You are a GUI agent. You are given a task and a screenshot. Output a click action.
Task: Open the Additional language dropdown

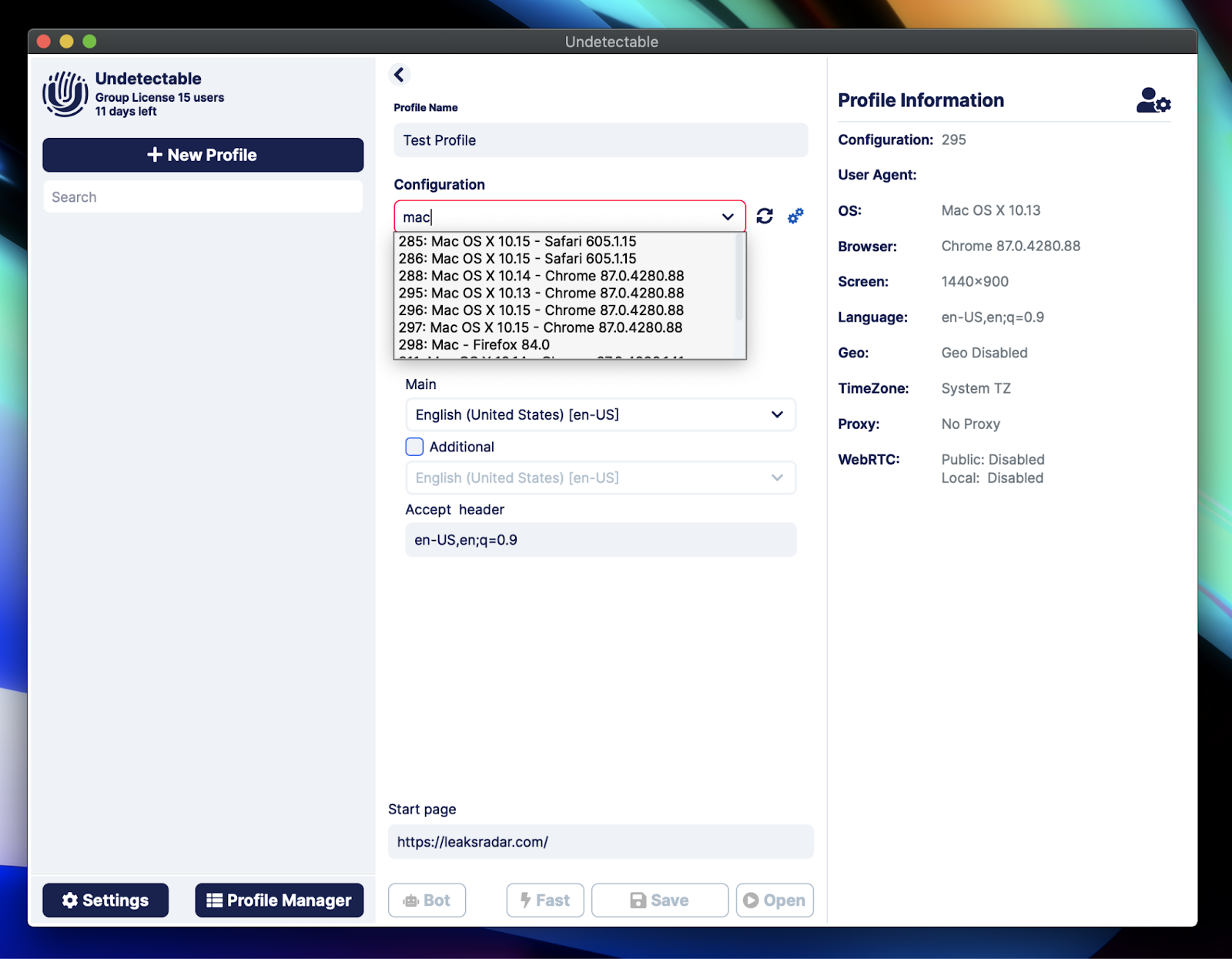point(600,478)
